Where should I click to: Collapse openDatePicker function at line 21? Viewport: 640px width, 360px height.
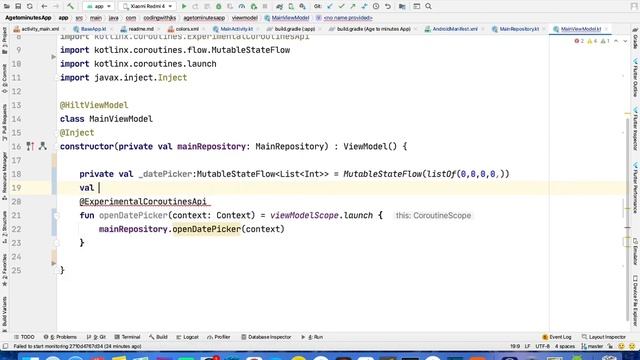57,215
